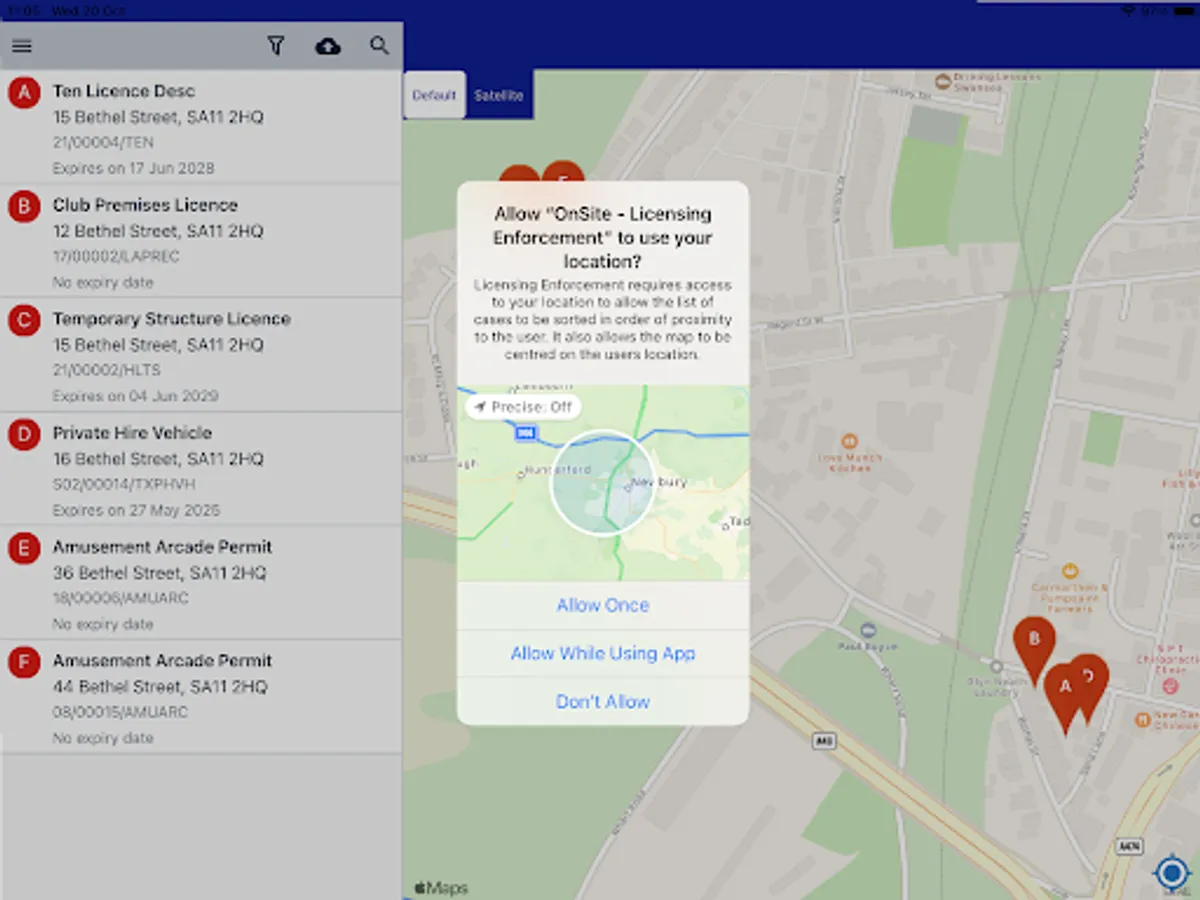
Task: Choose Allow While Using App
Action: [x=603, y=653]
